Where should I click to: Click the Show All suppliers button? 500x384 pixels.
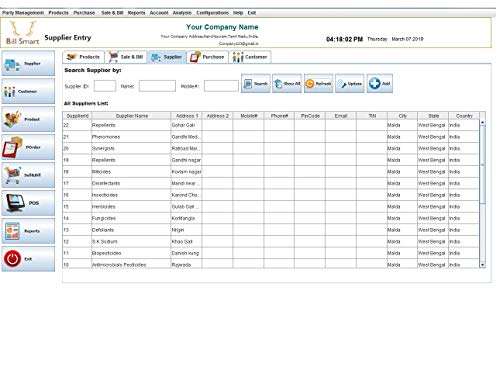click(287, 84)
